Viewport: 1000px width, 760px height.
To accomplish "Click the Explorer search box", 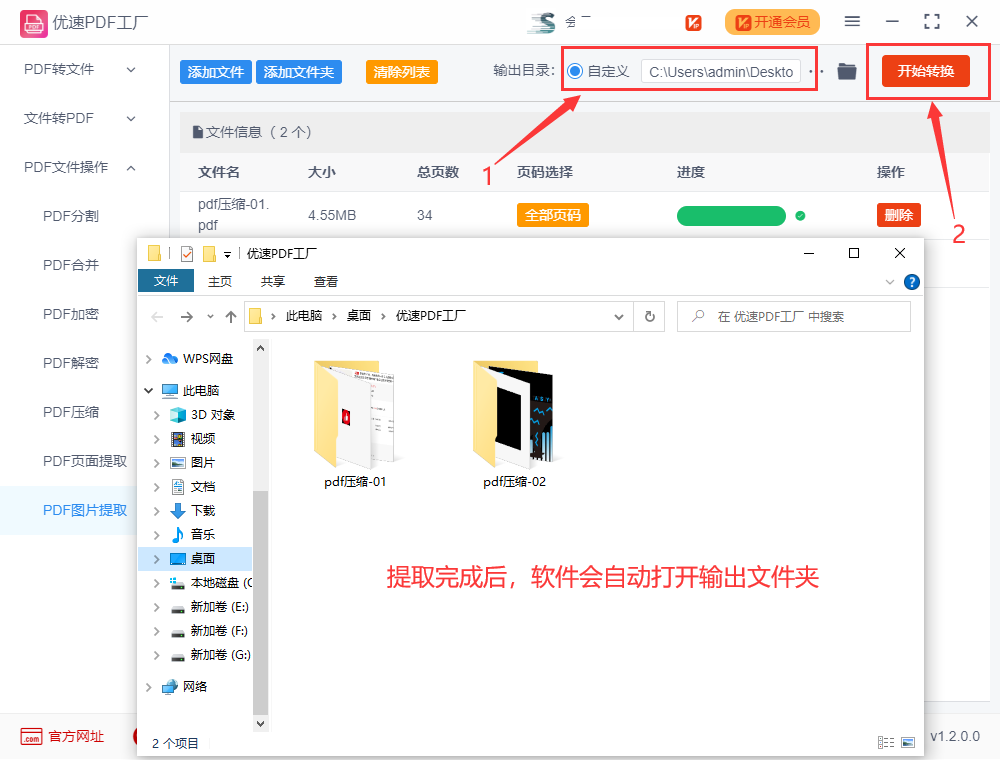I will click(793, 317).
